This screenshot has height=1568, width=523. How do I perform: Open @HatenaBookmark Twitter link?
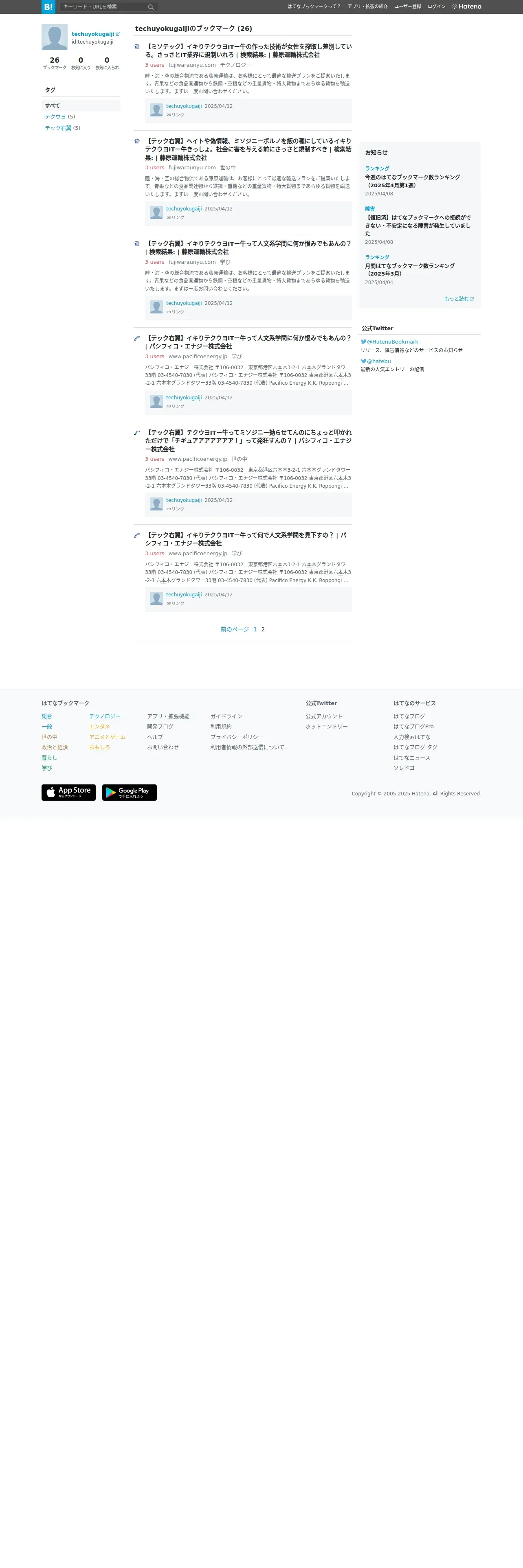392,342
